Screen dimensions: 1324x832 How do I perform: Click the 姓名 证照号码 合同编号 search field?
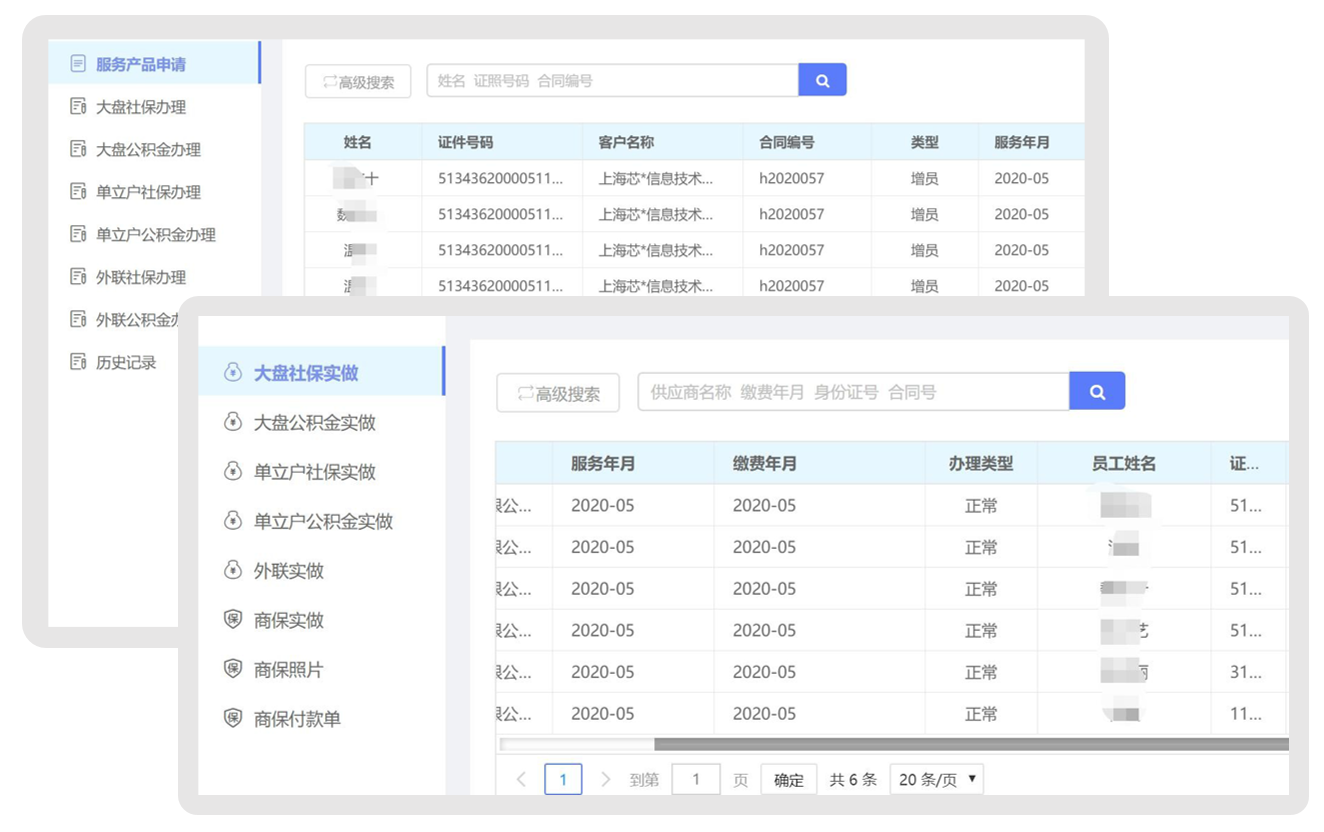pos(612,80)
